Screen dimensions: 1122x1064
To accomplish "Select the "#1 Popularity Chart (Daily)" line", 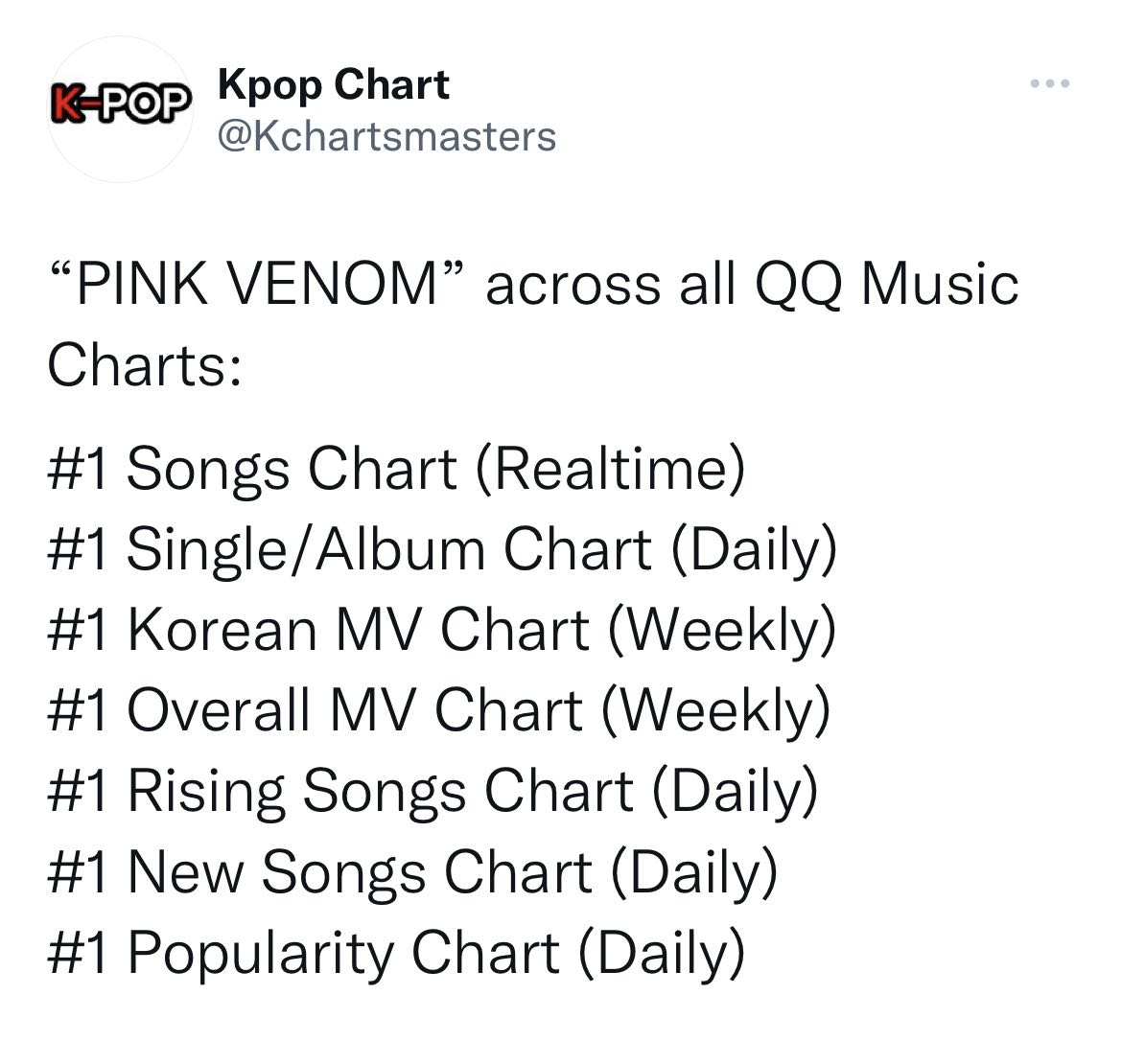I will coord(397,954).
